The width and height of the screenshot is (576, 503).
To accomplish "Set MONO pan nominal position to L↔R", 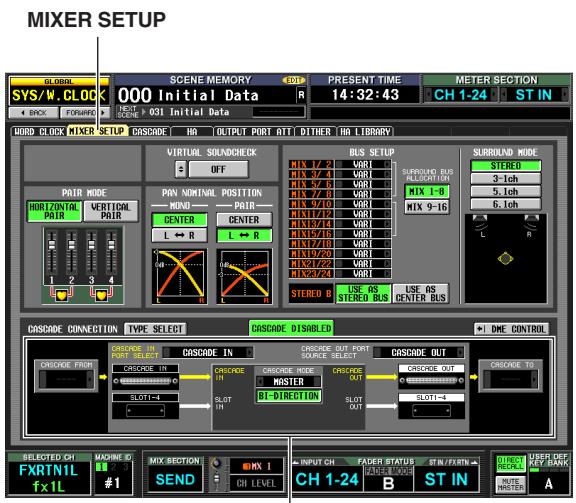I will [x=179, y=236].
